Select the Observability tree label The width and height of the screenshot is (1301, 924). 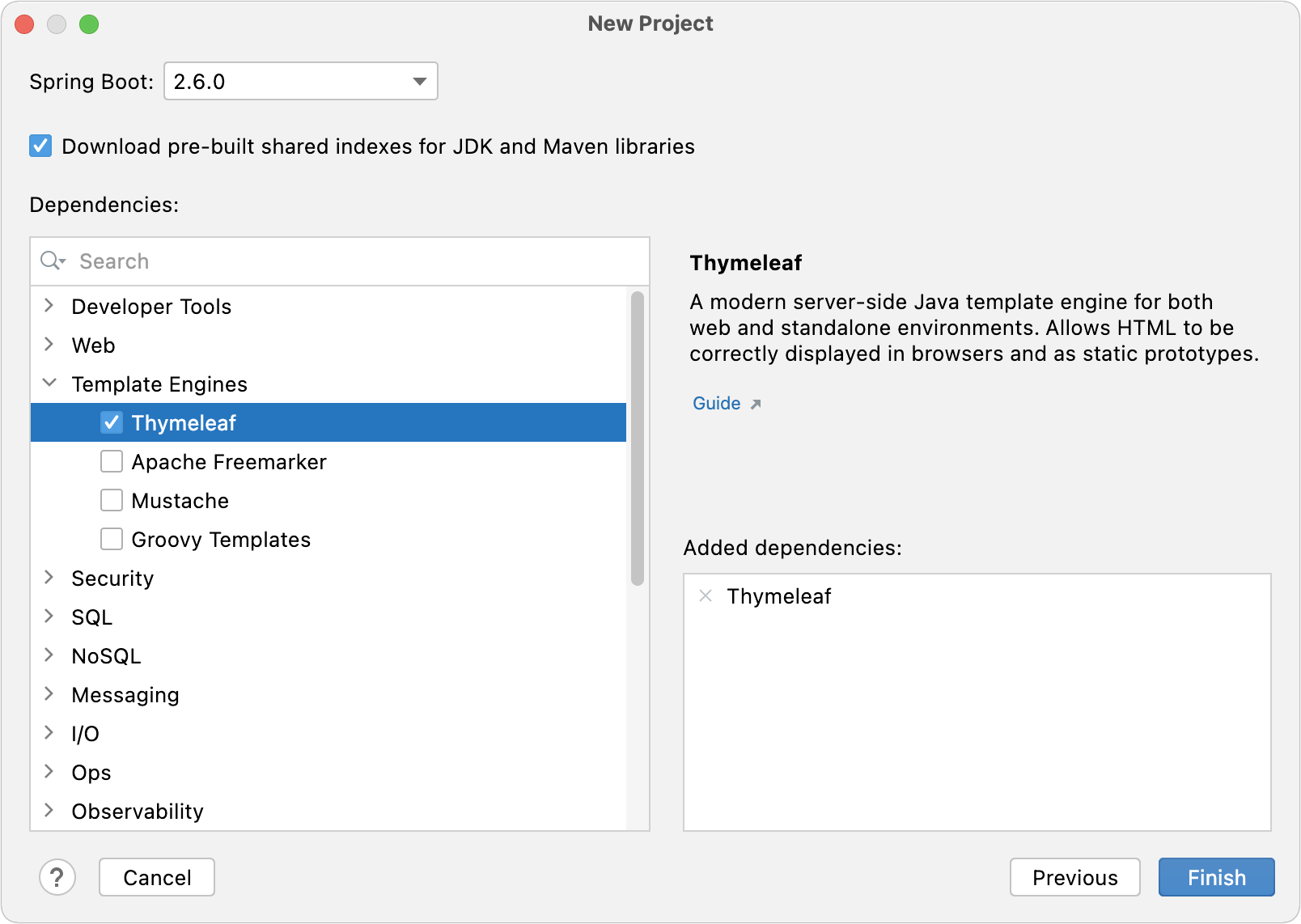[138, 812]
